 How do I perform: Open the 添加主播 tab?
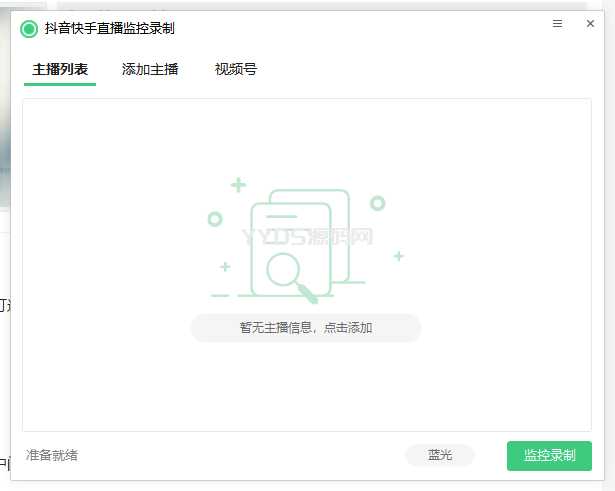pos(150,70)
